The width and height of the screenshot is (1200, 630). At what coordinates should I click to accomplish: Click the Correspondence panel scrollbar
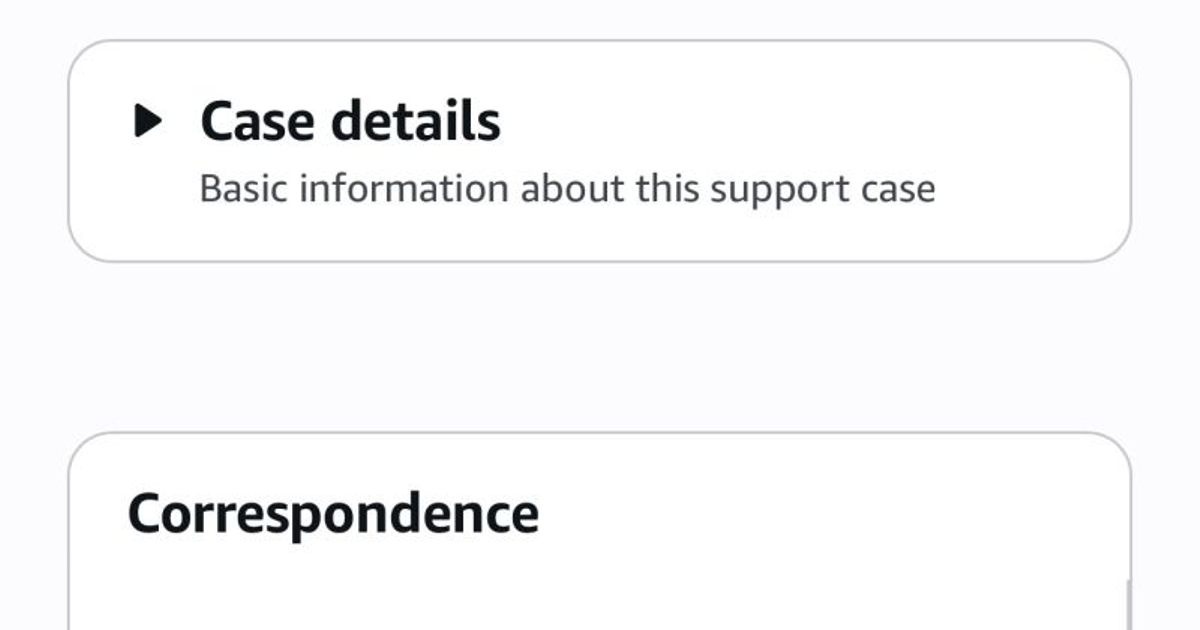[x=1127, y=606]
